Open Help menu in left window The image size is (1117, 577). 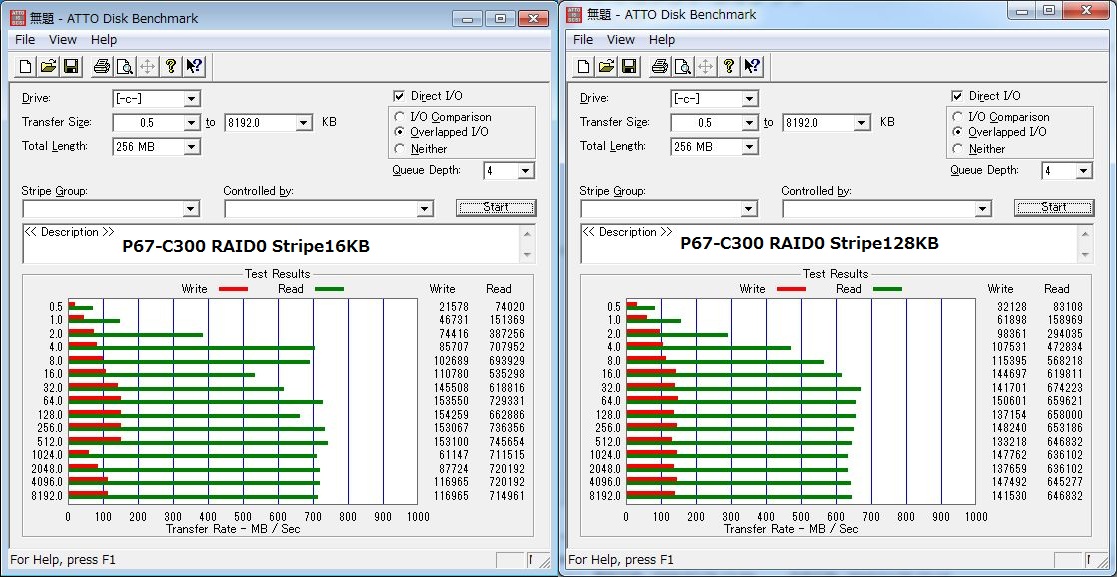click(x=104, y=40)
